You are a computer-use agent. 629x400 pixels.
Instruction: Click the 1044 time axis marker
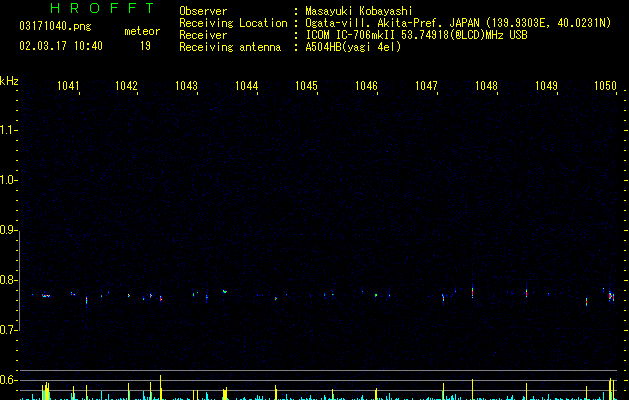(246, 85)
